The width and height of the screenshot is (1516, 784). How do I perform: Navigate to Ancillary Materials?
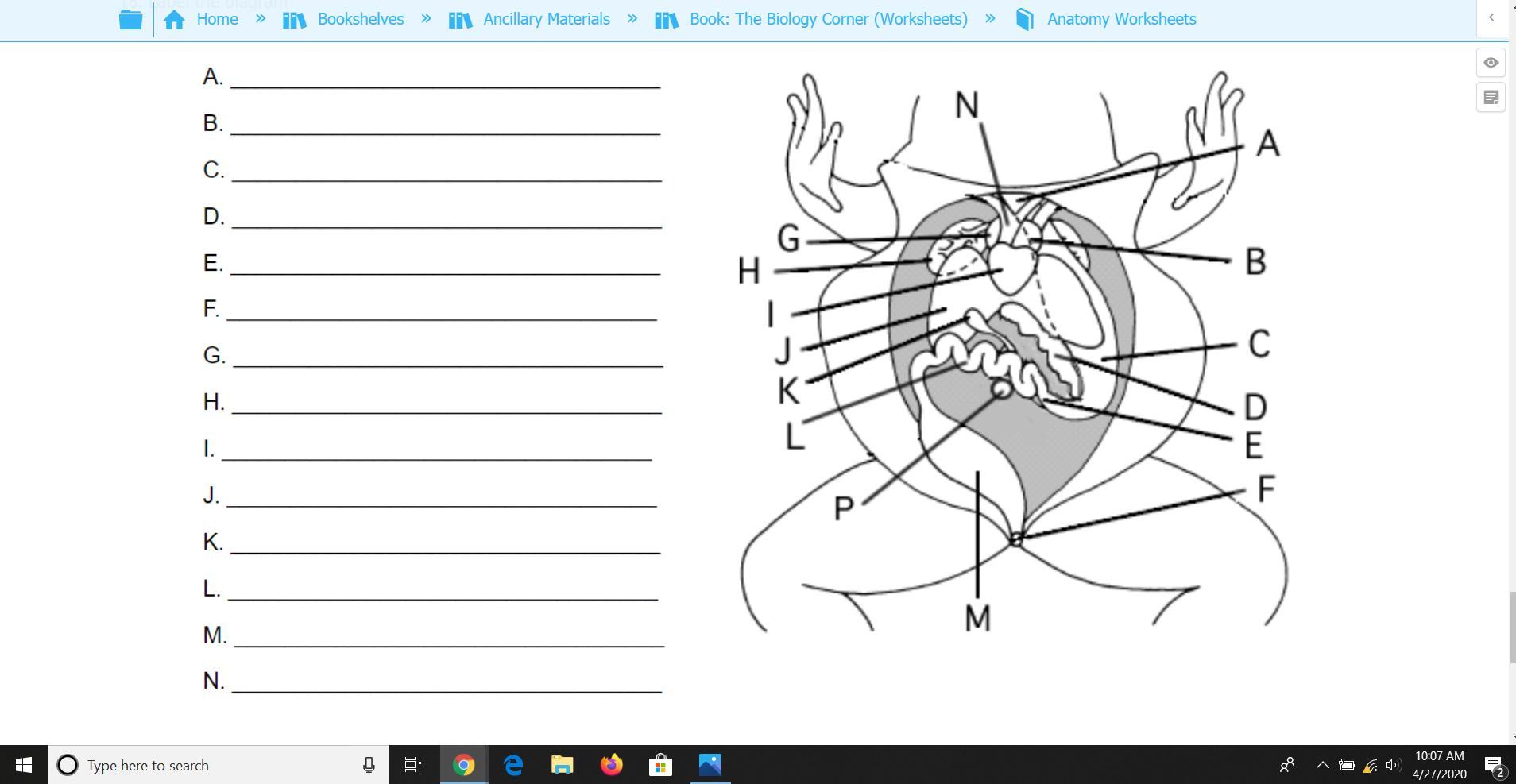[x=547, y=19]
